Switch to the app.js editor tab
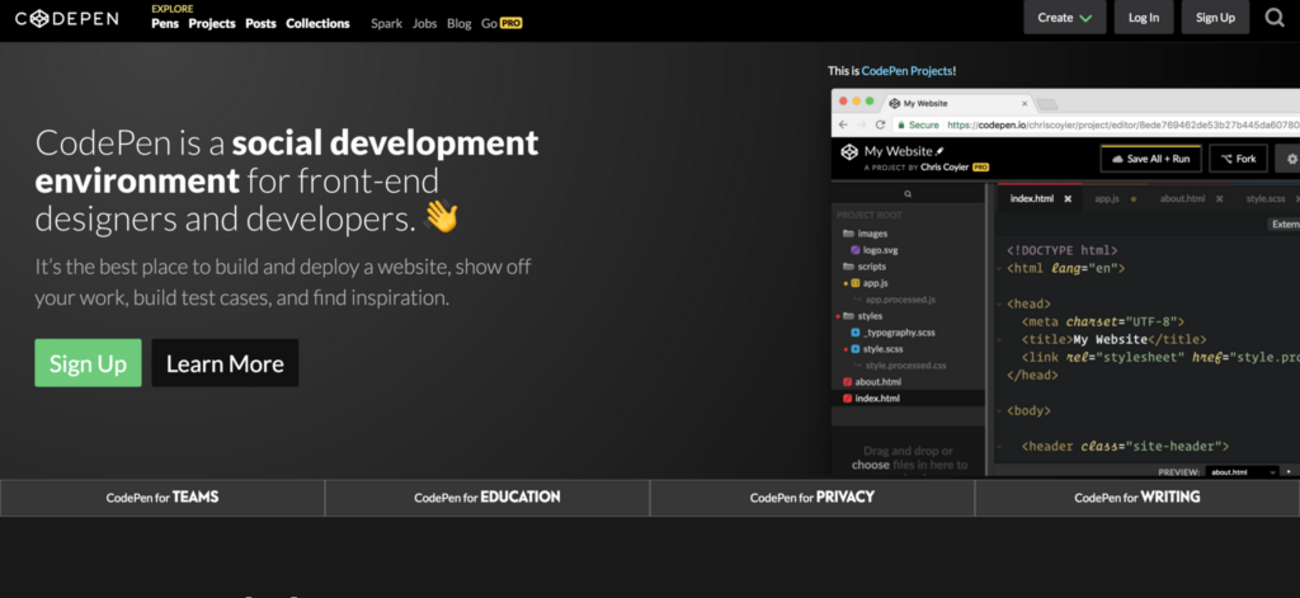1300x598 pixels. pos(1107,199)
